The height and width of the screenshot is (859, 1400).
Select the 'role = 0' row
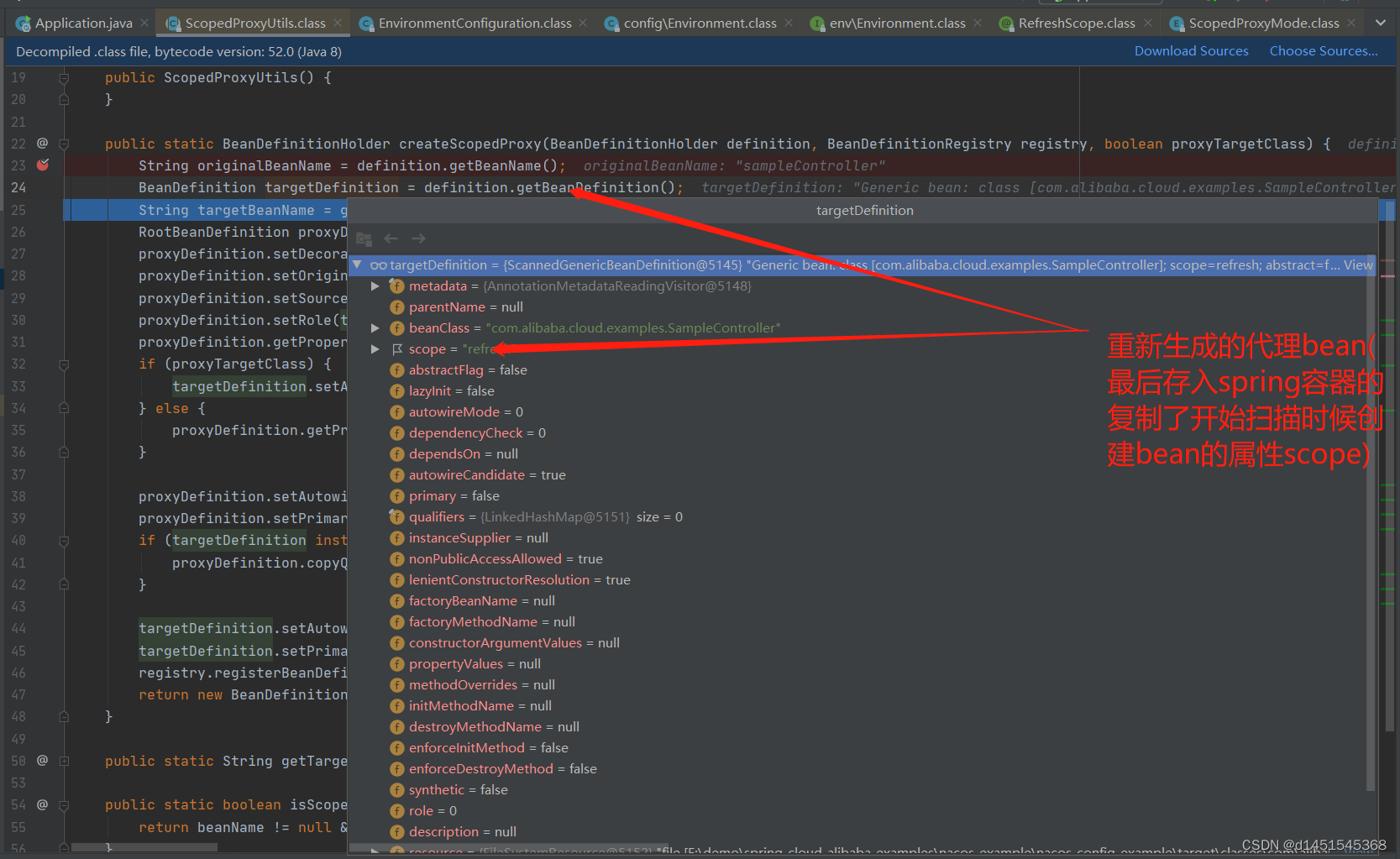pyautogui.click(x=857, y=811)
